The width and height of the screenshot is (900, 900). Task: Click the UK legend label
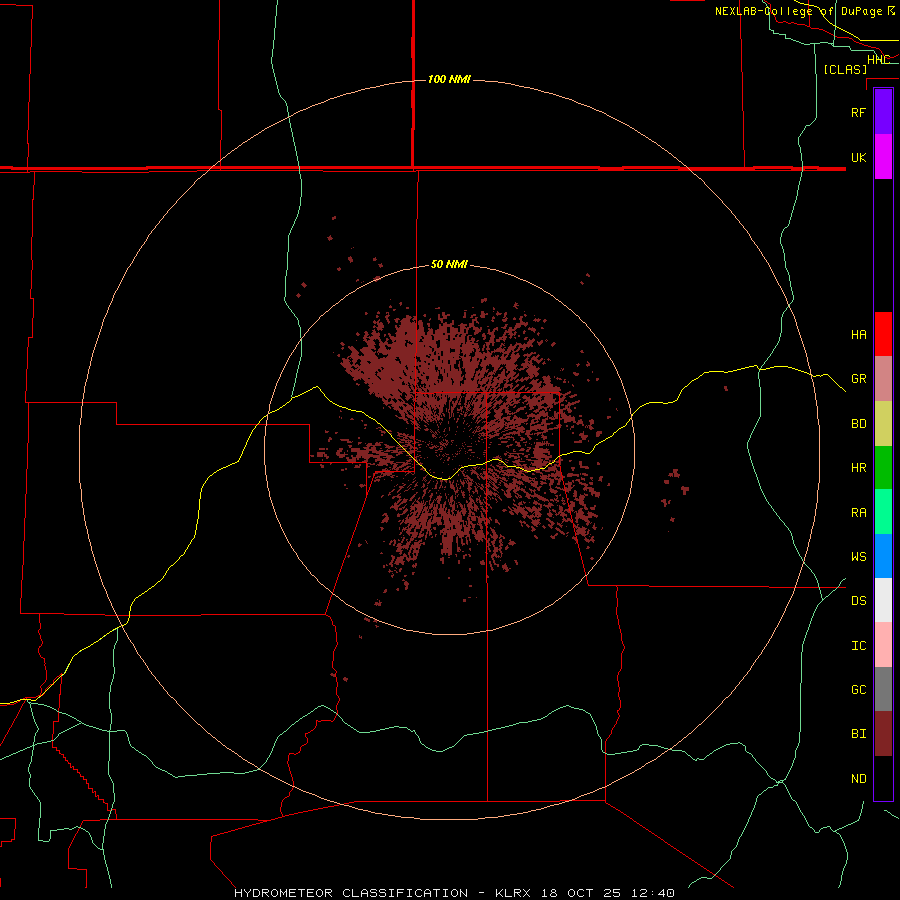pyautogui.click(x=858, y=157)
